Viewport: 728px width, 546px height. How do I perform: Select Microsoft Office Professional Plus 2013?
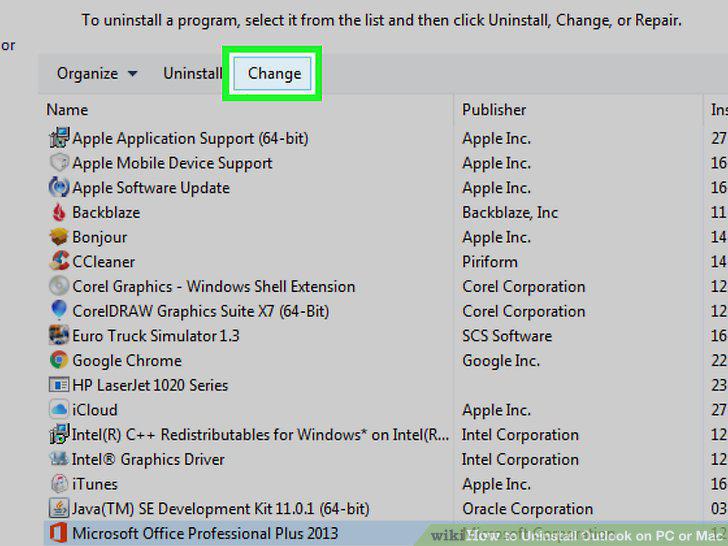(205, 533)
